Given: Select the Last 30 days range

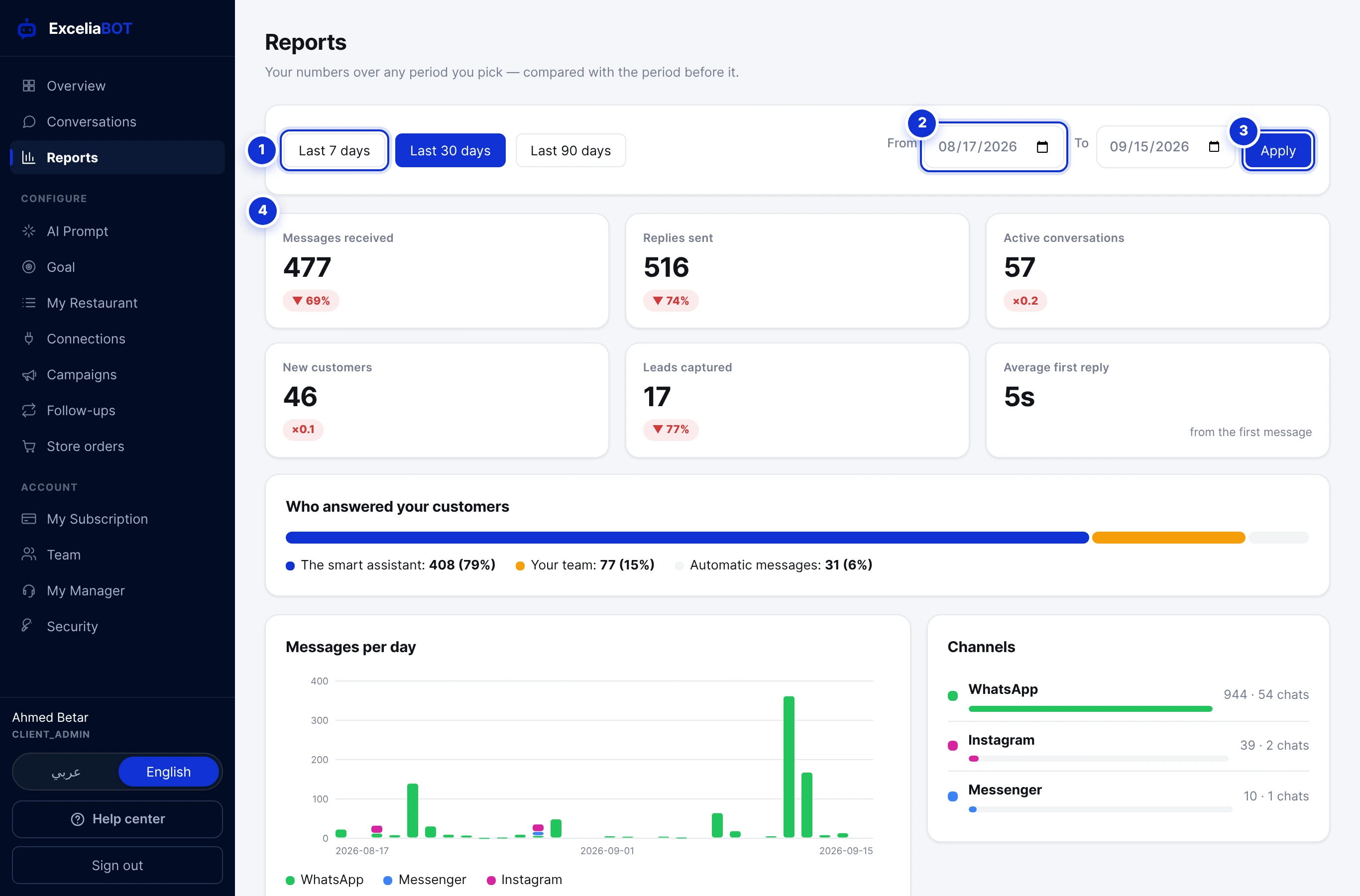Looking at the screenshot, I should click(451, 150).
